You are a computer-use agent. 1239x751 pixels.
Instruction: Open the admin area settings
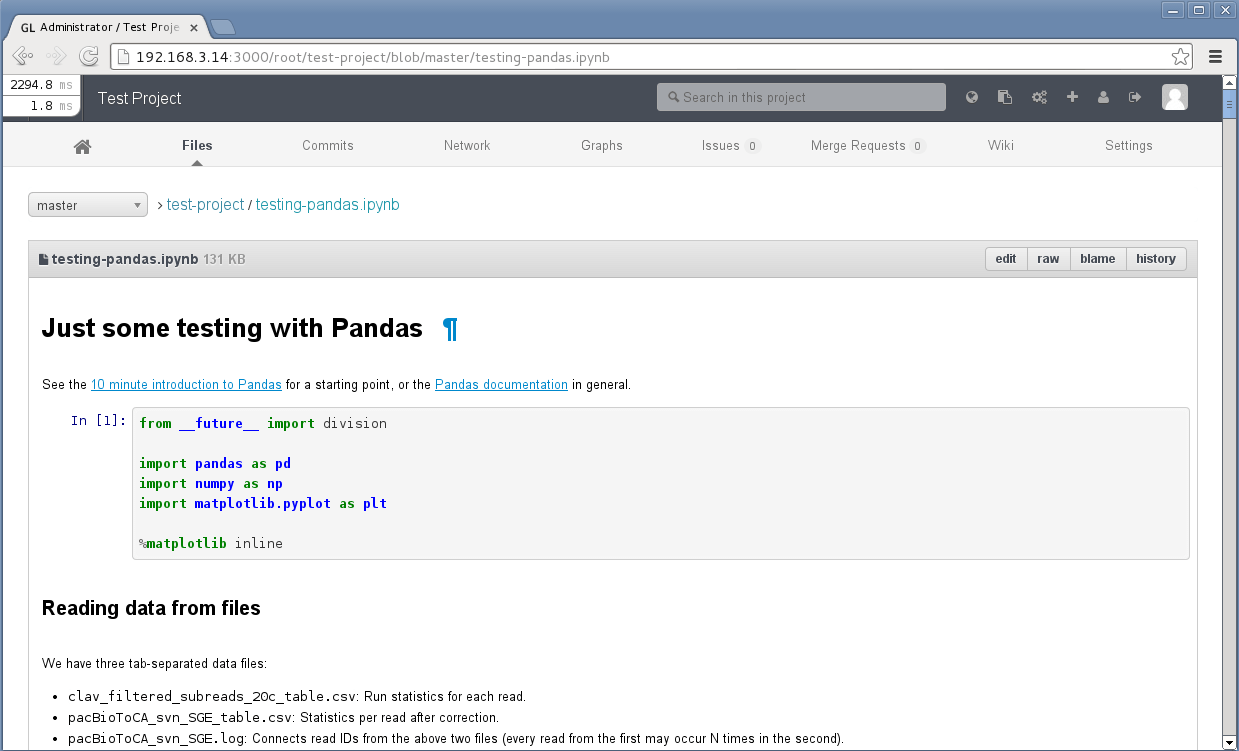pos(1039,97)
